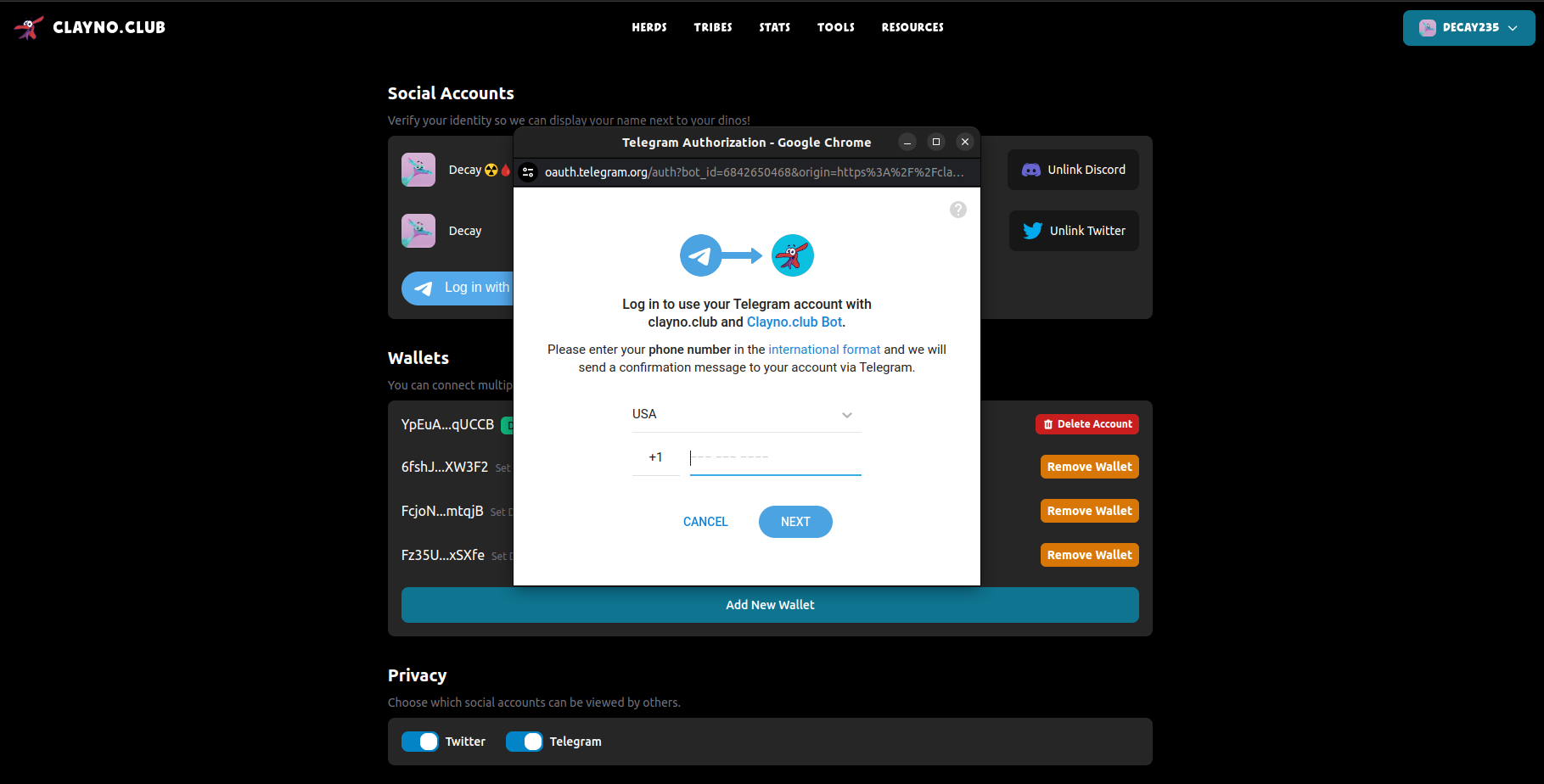Click the Twitter account avatar for Decay

pyautogui.click(x=418, y=231)
